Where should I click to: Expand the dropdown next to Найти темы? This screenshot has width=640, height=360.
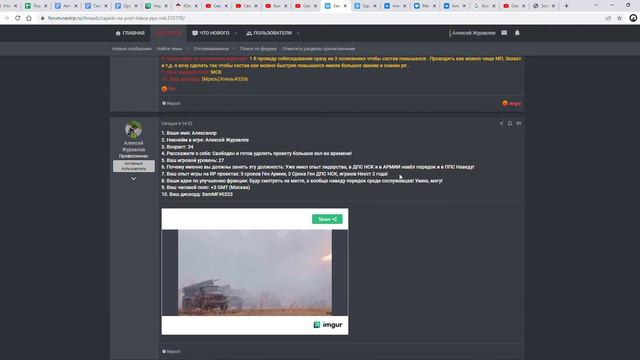pyautogui.click(x=187, y=49)
